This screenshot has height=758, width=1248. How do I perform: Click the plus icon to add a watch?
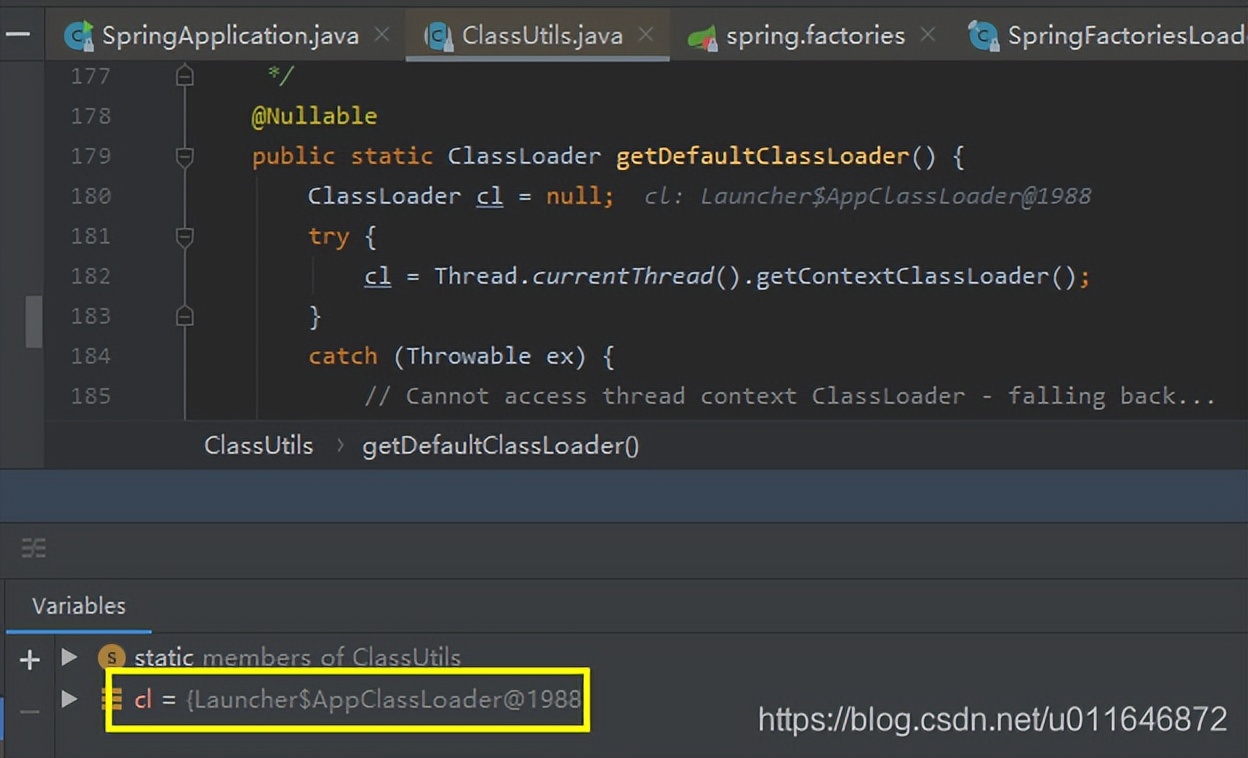tap(30, 659)
